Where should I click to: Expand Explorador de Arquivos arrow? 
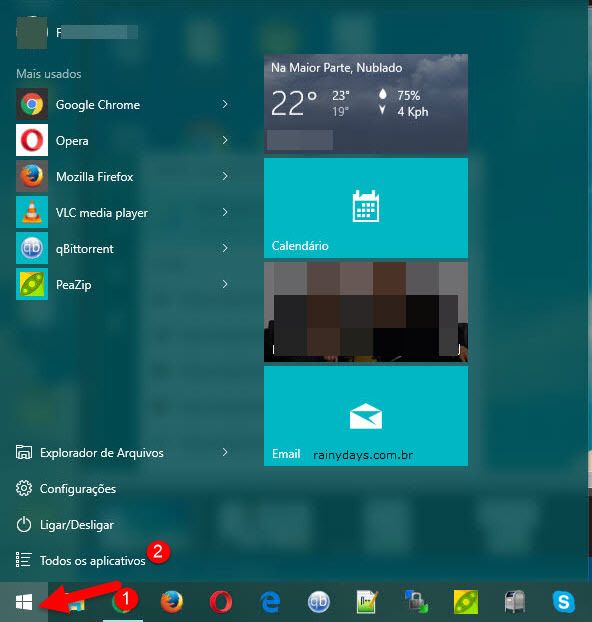225,452
